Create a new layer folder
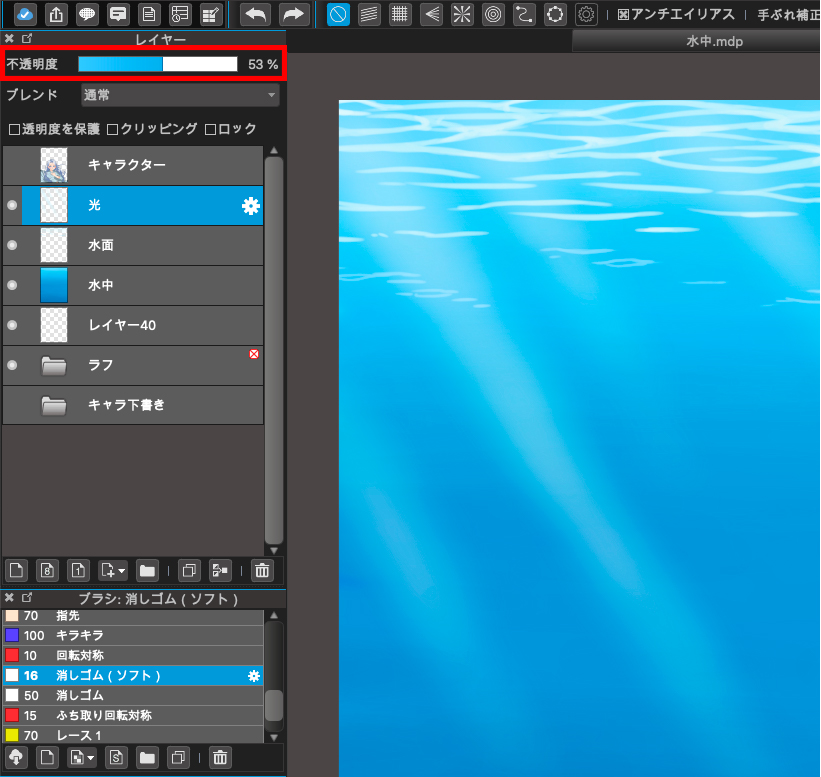The height and width of the screenshot is (777, 821). [147, 571]
